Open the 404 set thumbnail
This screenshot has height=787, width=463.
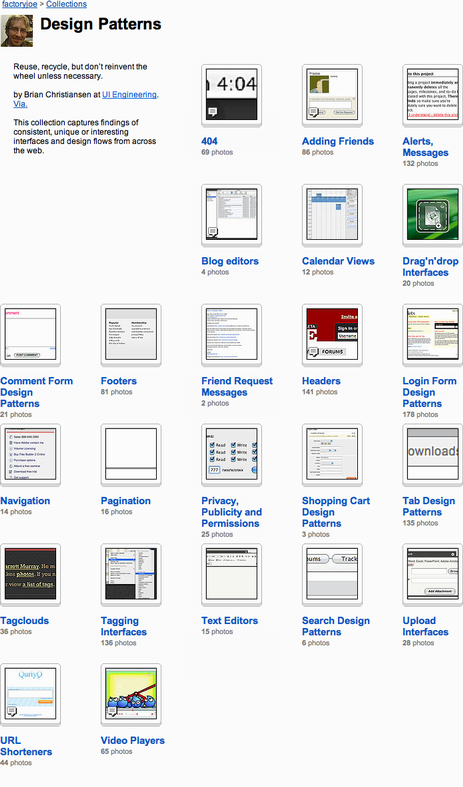click(x=232, y=95)
